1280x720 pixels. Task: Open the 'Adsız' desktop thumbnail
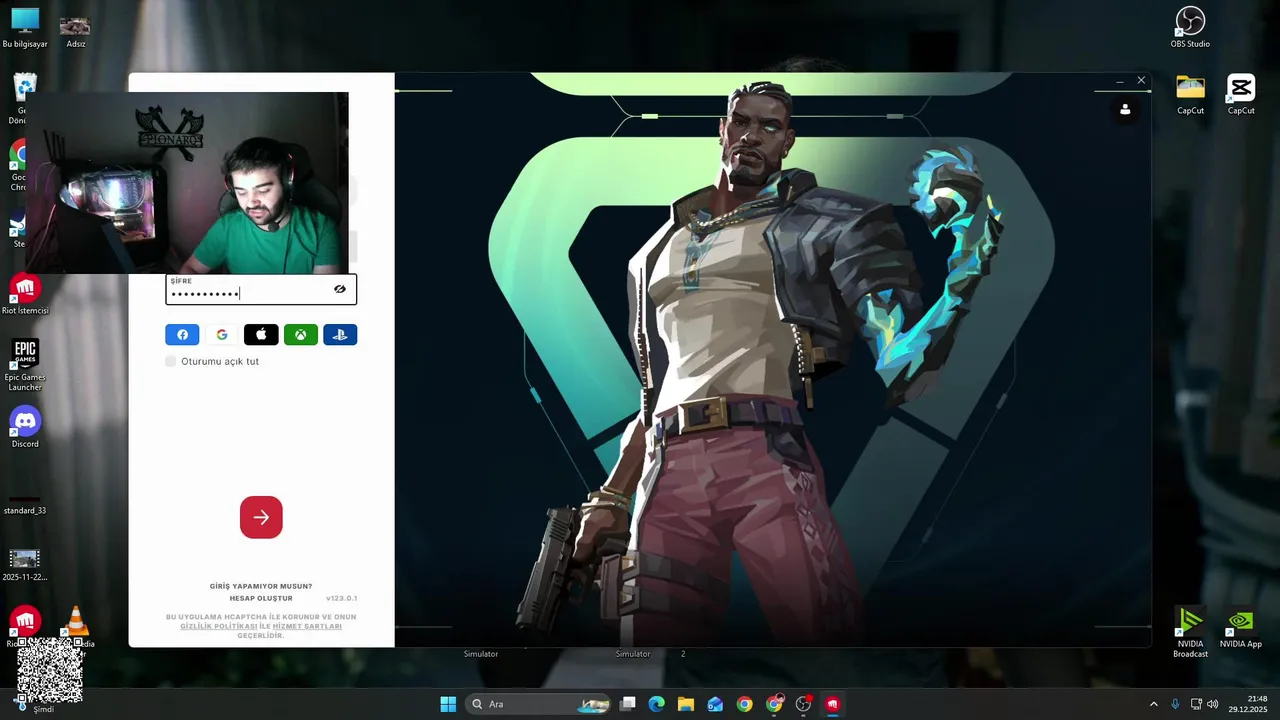pyautogui.click(x=75, y=31)
